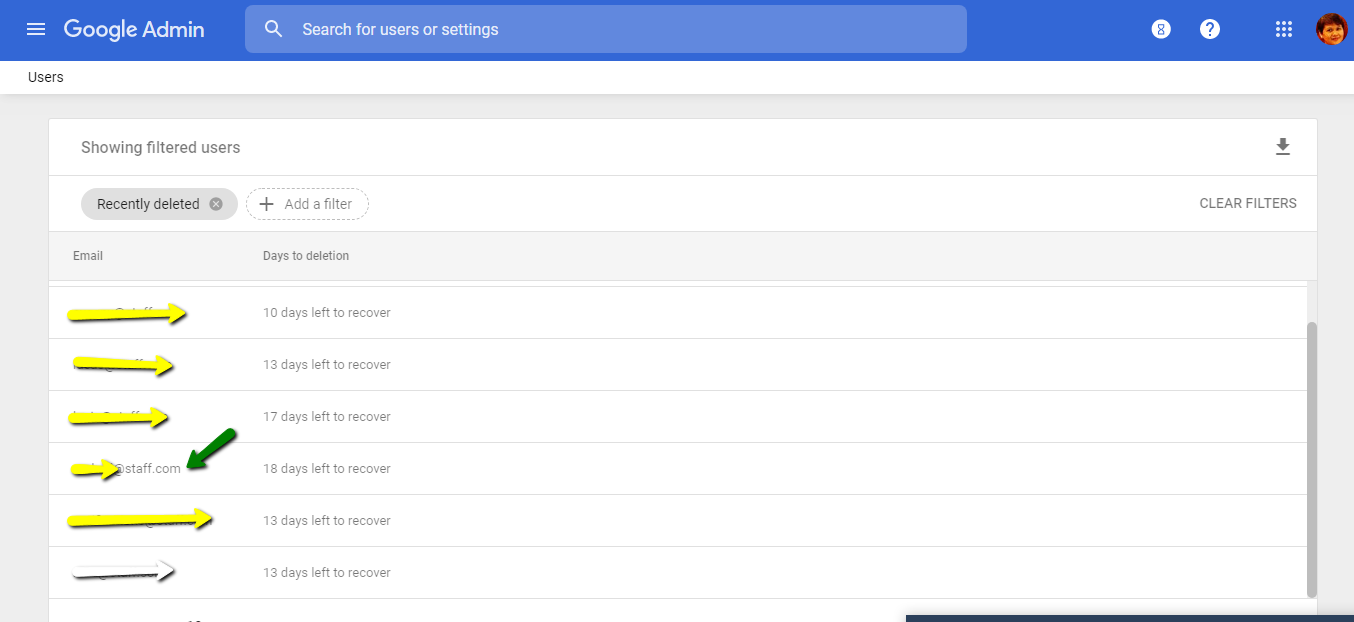Remove the Recently deleted filter chip
This screenshot has width=1354, height=622.
coord(216,204)
